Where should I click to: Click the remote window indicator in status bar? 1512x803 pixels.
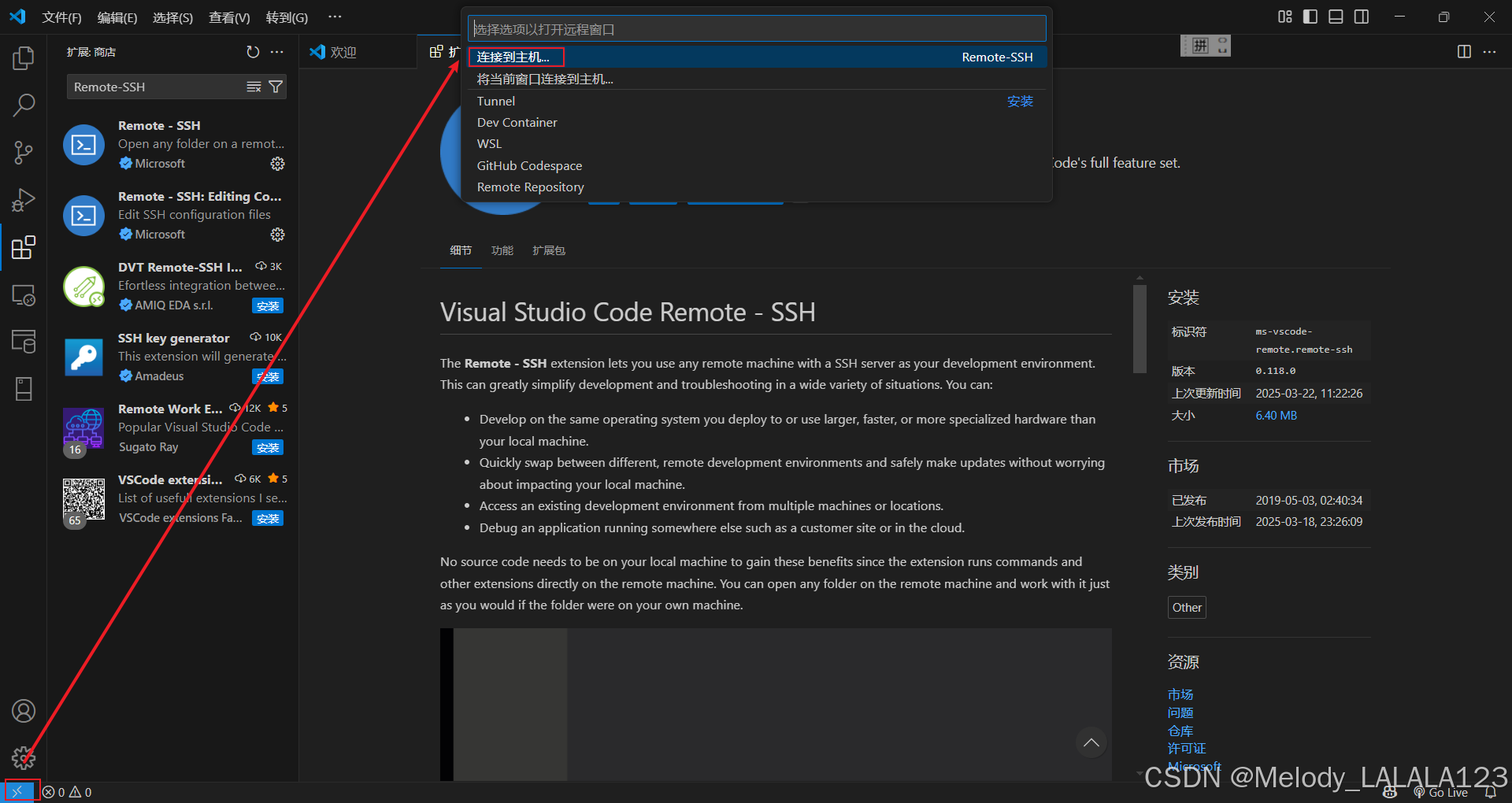[x=18, y=792]
